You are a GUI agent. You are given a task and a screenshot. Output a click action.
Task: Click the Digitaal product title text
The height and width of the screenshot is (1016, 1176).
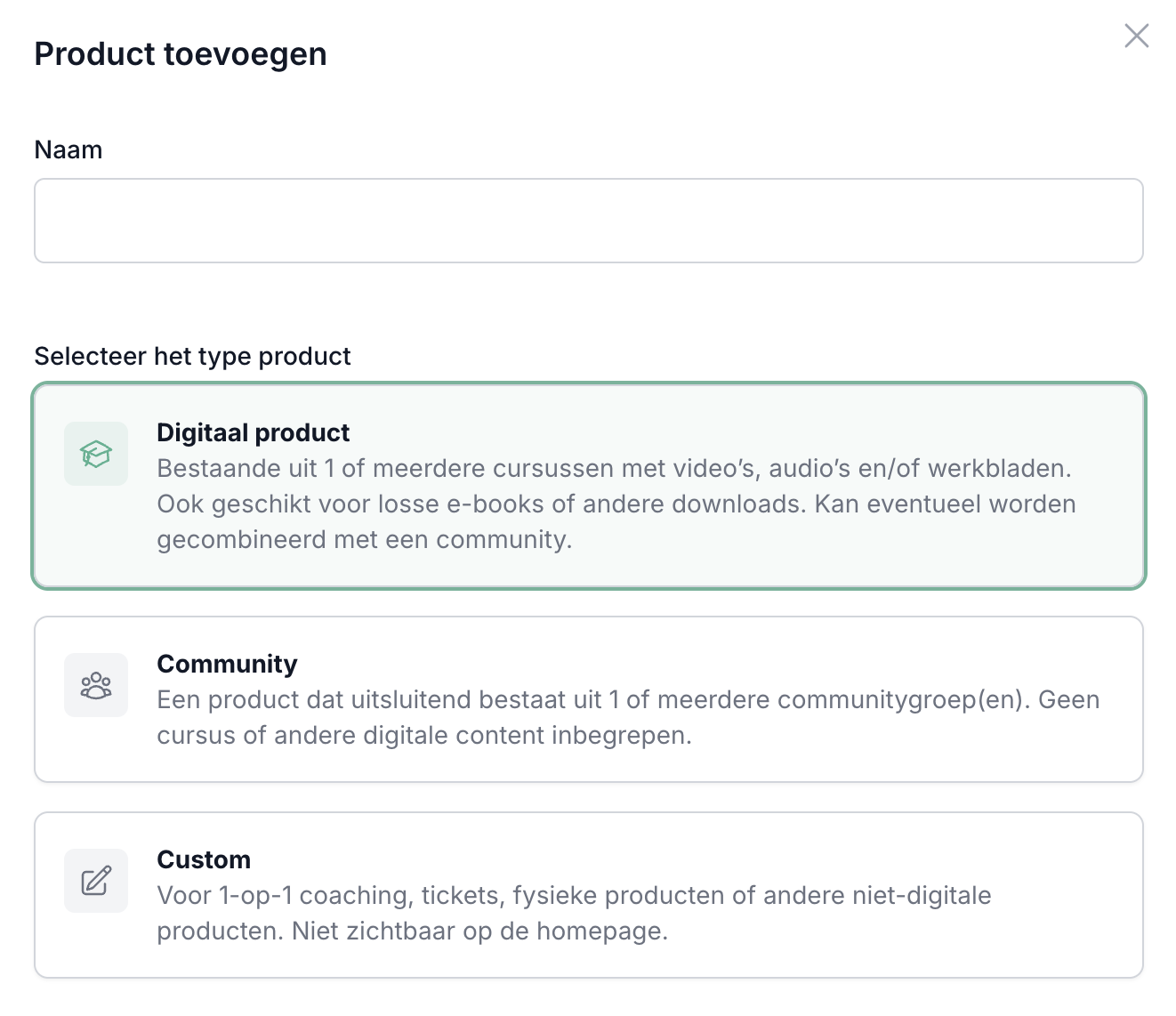coord(254,432)
